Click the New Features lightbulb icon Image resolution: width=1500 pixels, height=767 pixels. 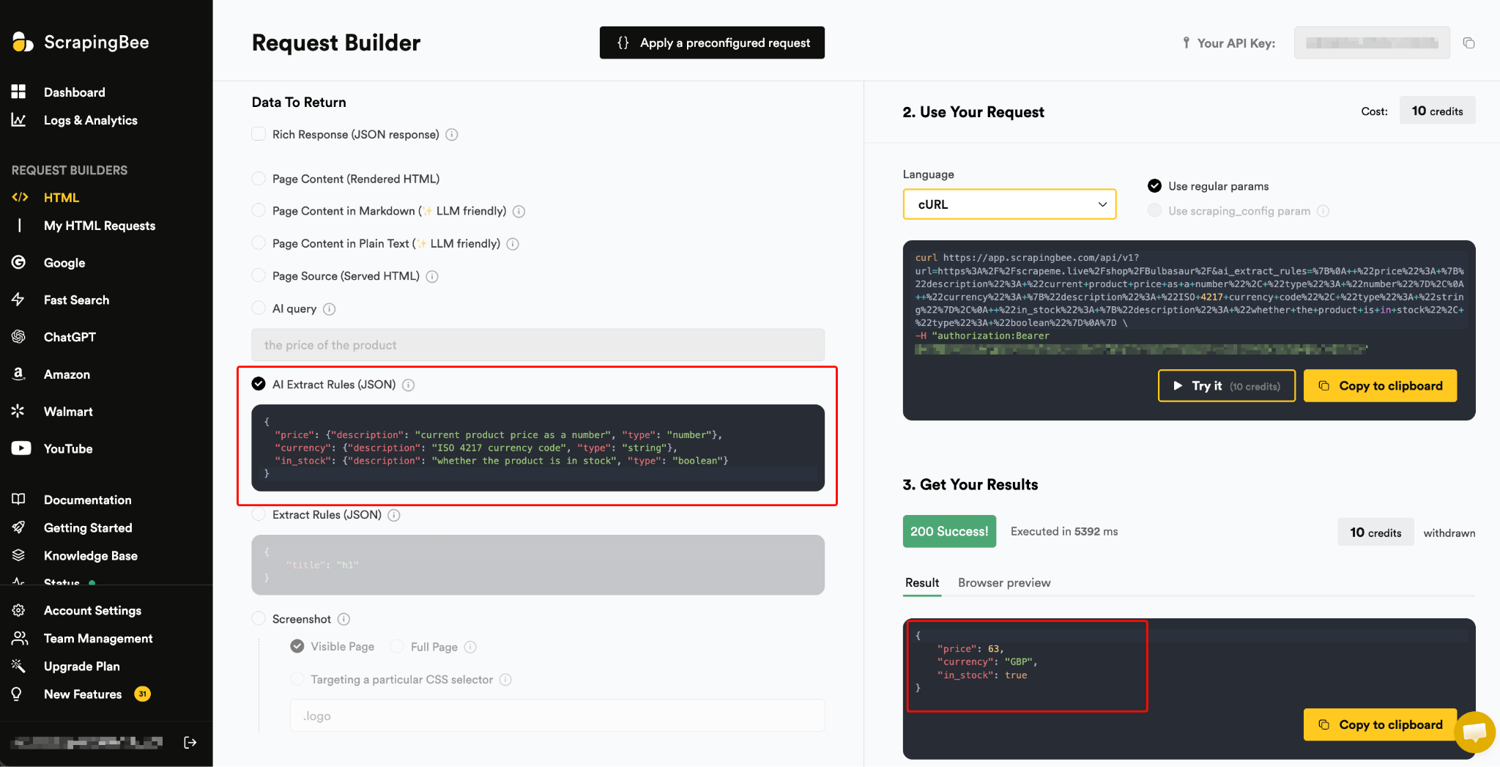point(17,694)
